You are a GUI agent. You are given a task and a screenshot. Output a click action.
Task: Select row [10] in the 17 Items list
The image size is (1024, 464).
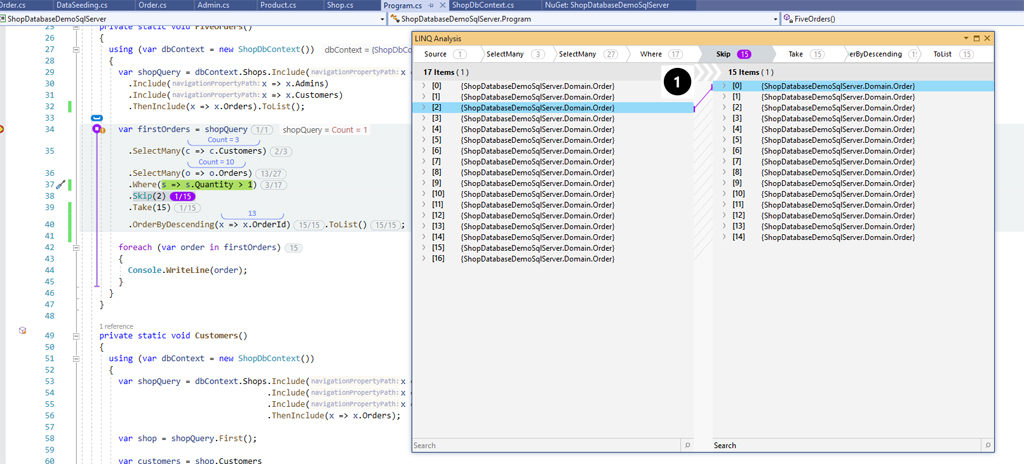point(552,194)
